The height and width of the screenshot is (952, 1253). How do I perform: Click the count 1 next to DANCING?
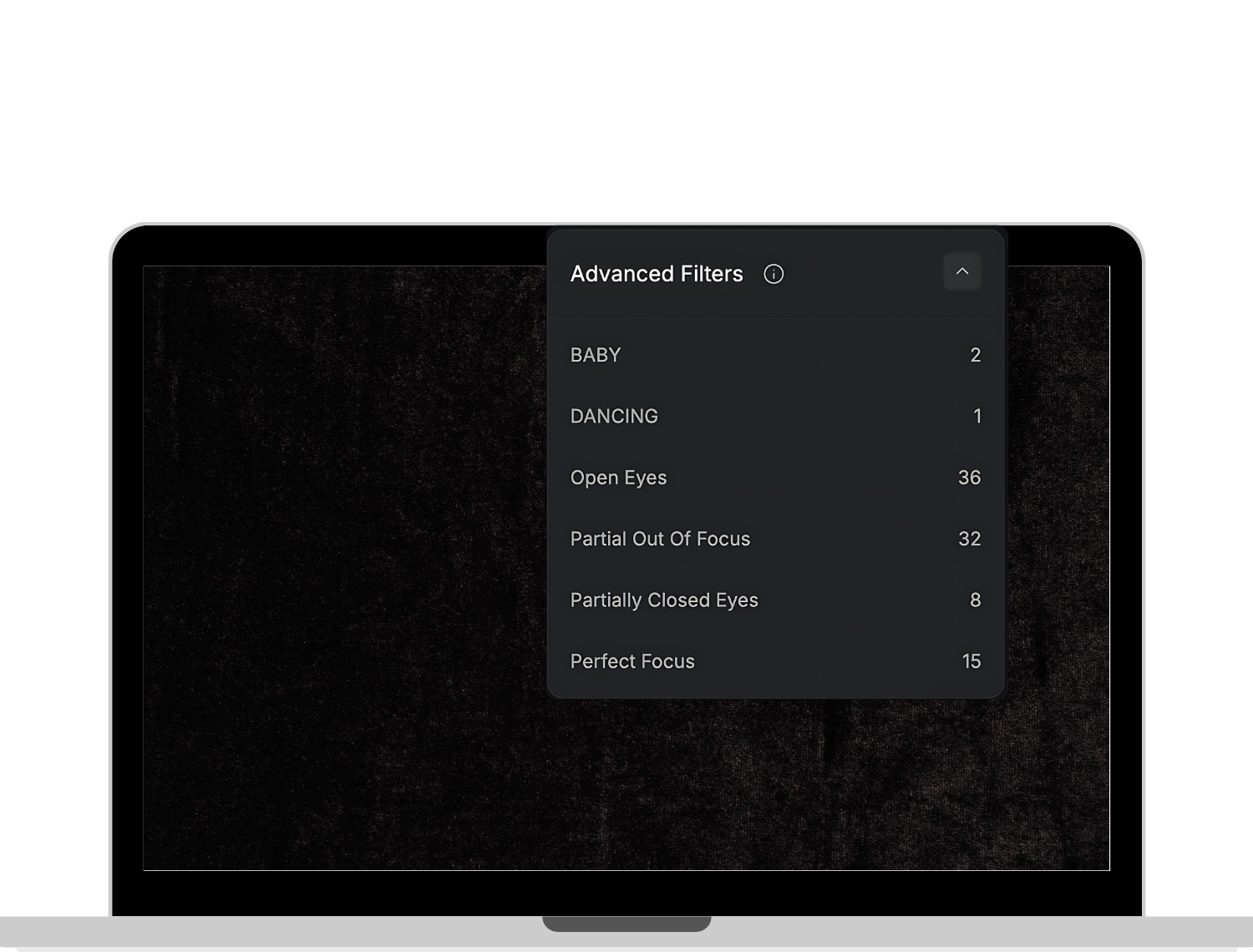point(977,416)
